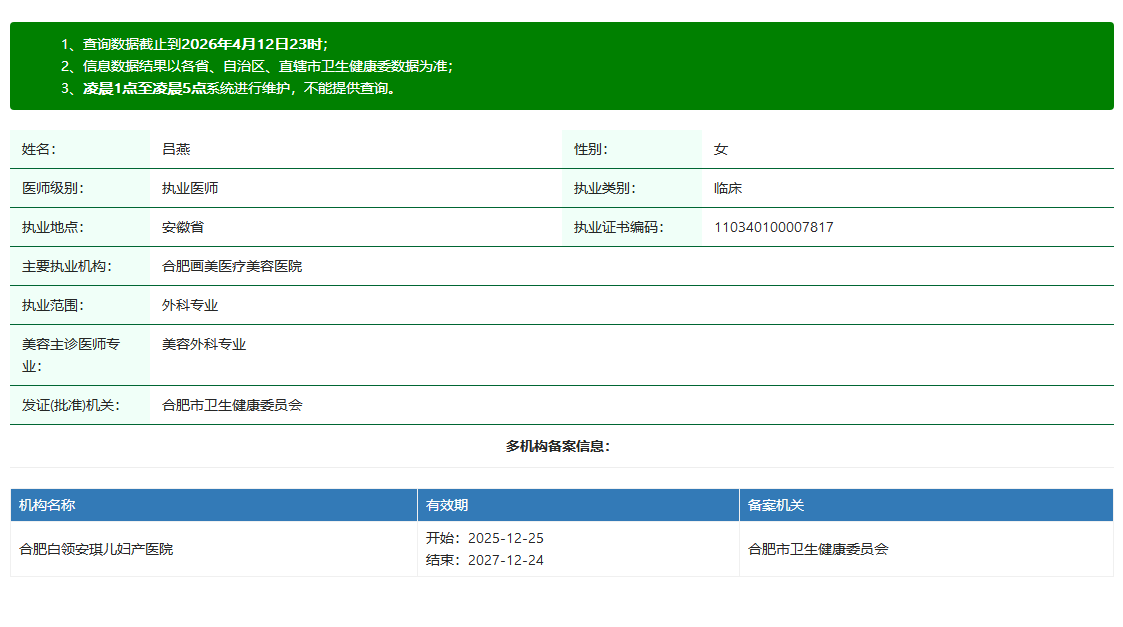Click the 安徽省 practice location value
Viewport: 1123px width, 627px height.
183,227
